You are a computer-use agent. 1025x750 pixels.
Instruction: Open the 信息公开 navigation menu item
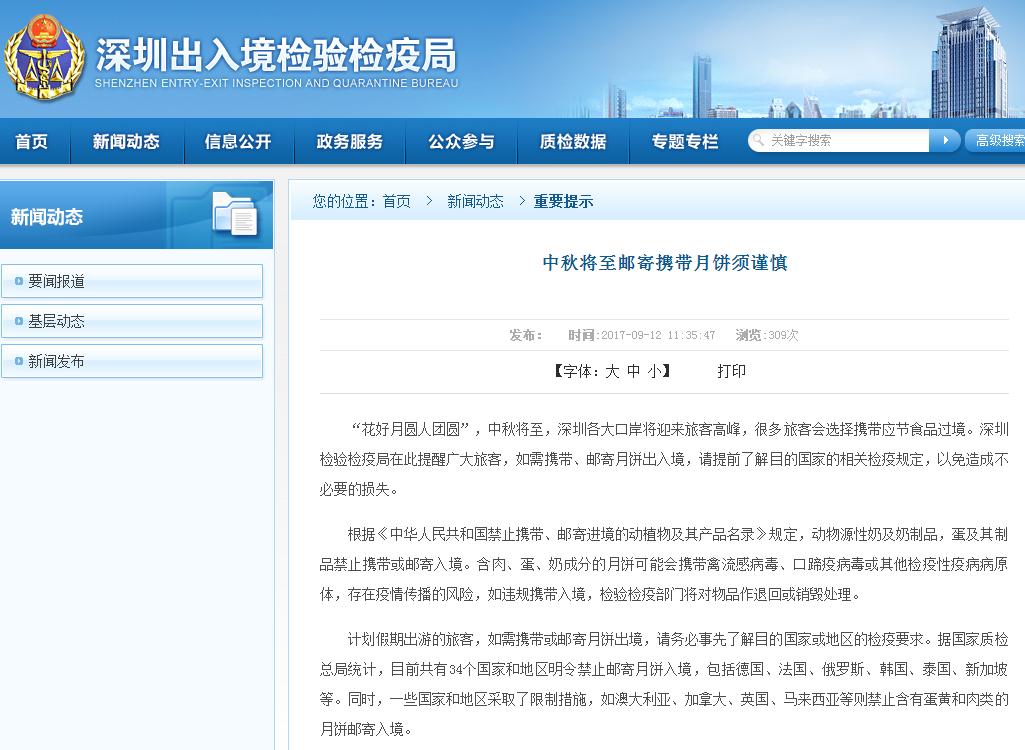[x=238, y=141]
